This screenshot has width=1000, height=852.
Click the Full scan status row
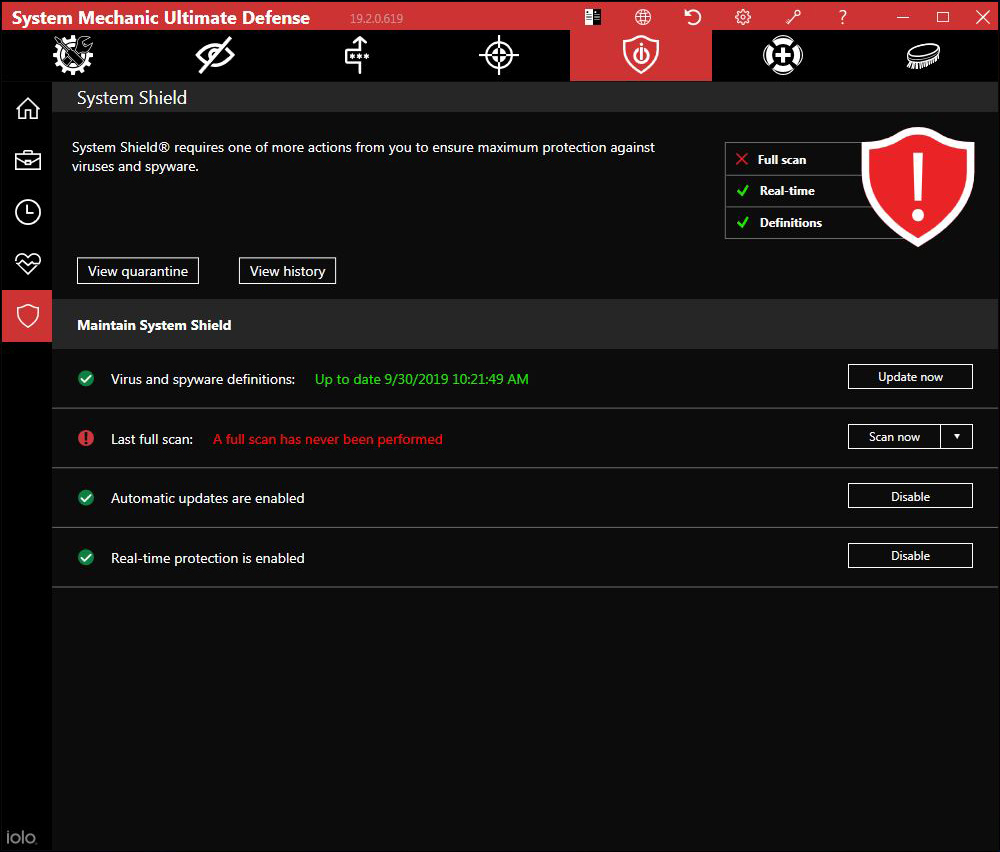click(794, 159)
